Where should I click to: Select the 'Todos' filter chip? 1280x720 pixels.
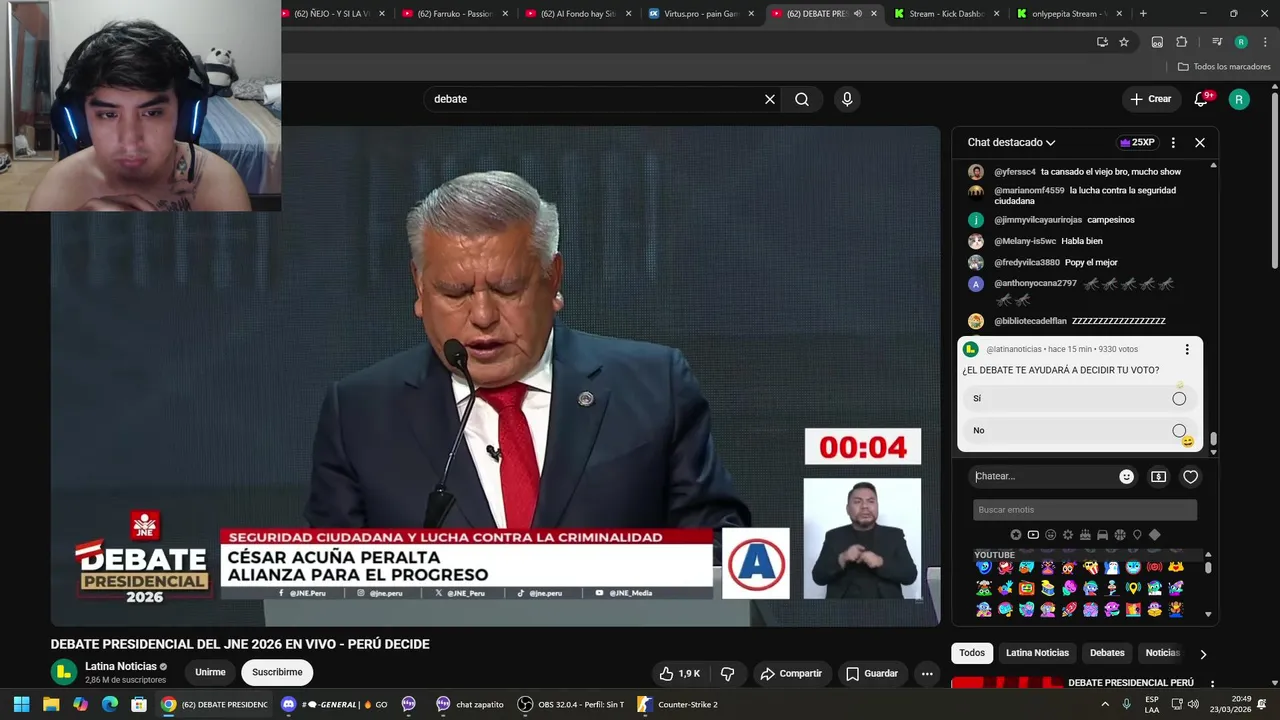coord(972,653)
